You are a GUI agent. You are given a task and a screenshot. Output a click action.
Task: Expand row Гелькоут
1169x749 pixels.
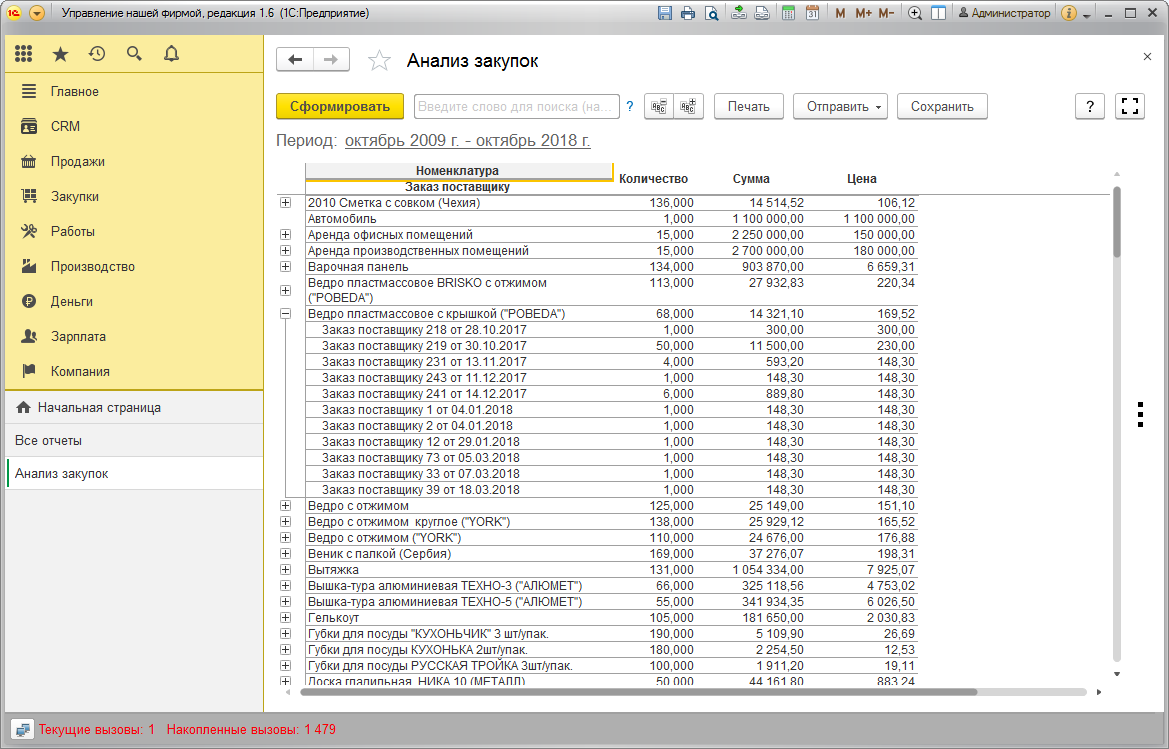coord(286,618)
